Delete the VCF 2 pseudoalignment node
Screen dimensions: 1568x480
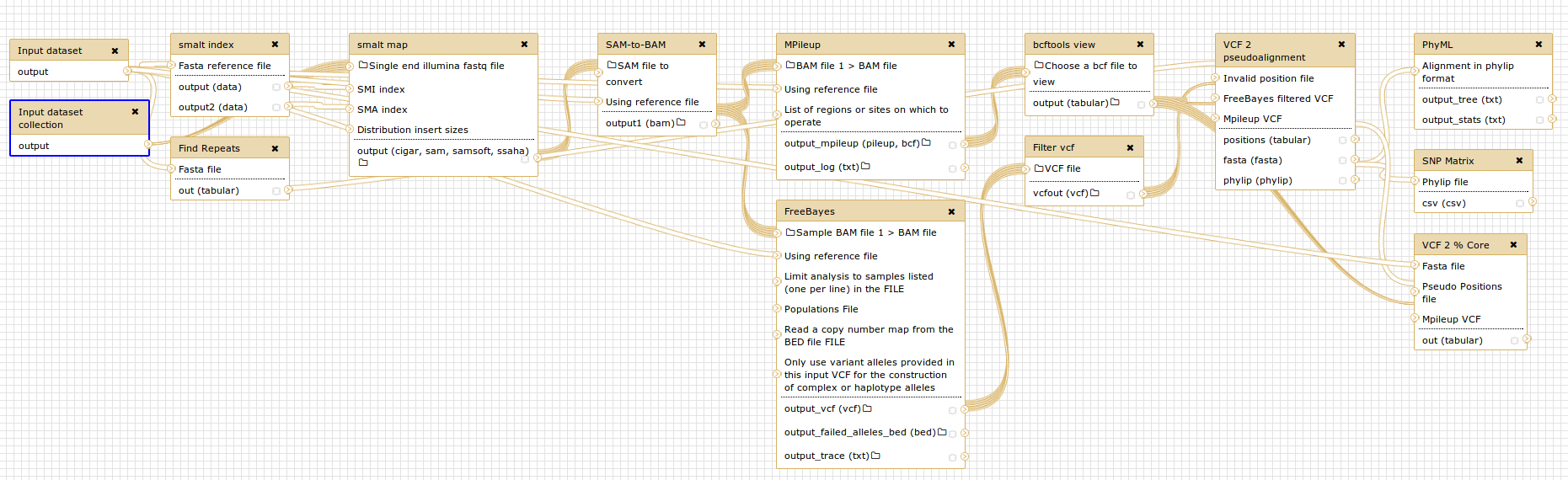coord(1341,45)
